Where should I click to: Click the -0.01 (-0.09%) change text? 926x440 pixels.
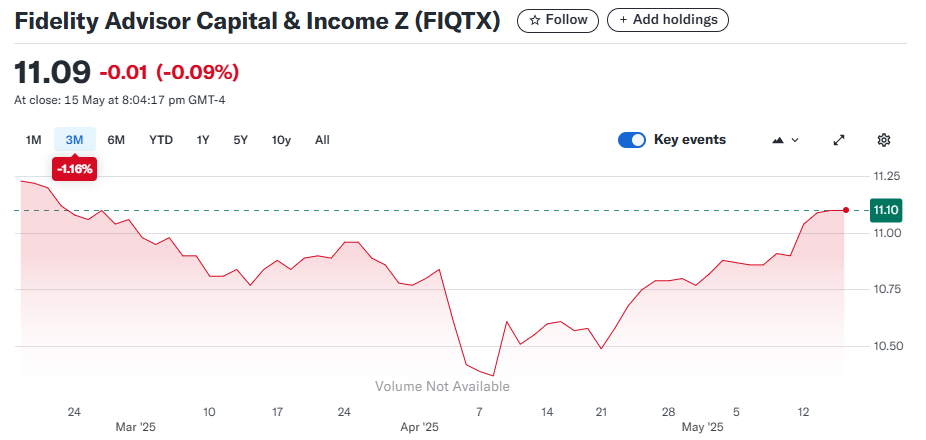coord(169,73)
